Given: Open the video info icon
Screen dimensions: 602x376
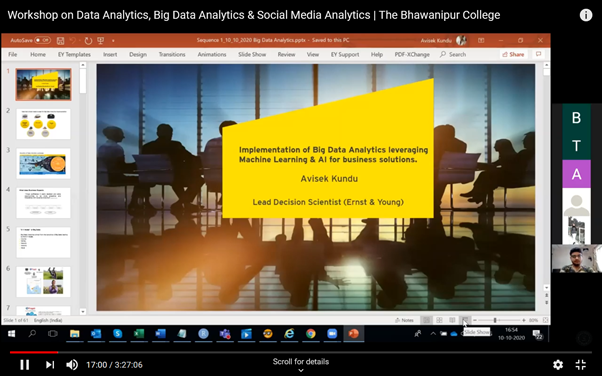Looking at the screenshot, I should 586,15.
